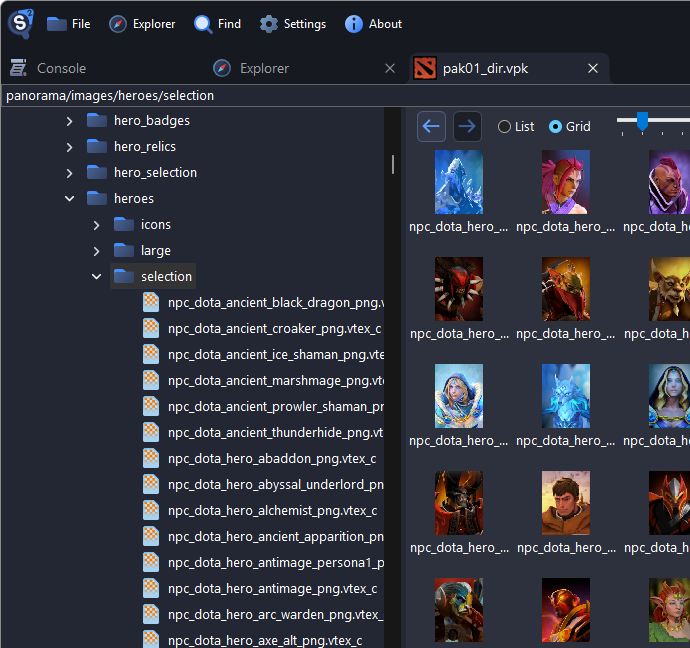Click texture icon of npc_dota_hero_abaddon file
Screen dimensions: 690x648
point(151,458)
